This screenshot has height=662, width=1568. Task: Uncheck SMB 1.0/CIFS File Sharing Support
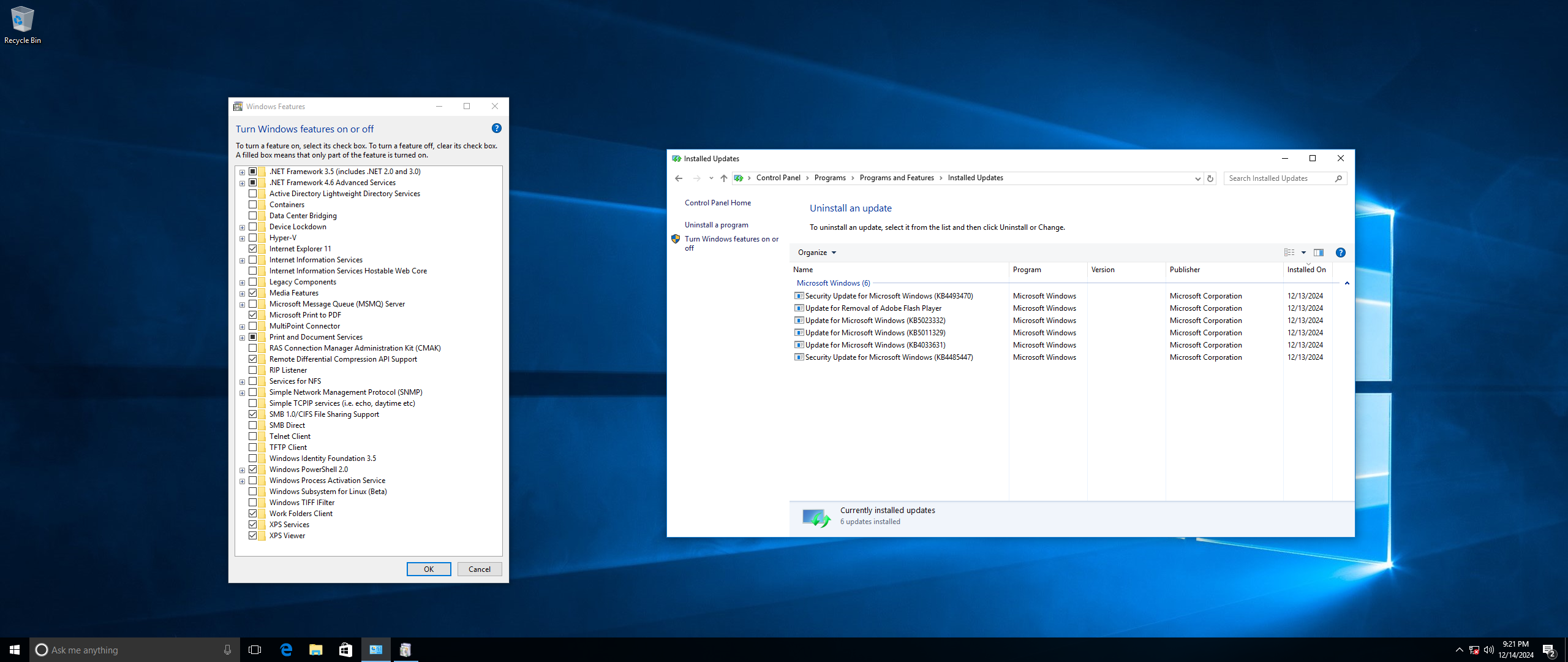point(252,414)
